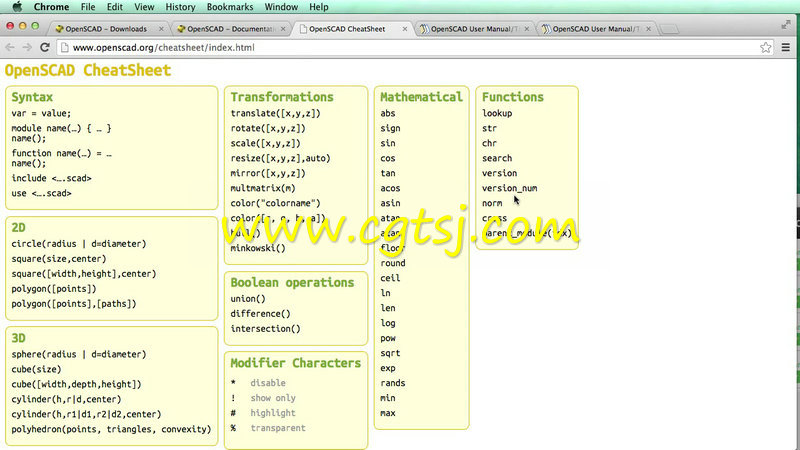Switch to the first OpenSCAD User Manual tab

coord(474,29)
